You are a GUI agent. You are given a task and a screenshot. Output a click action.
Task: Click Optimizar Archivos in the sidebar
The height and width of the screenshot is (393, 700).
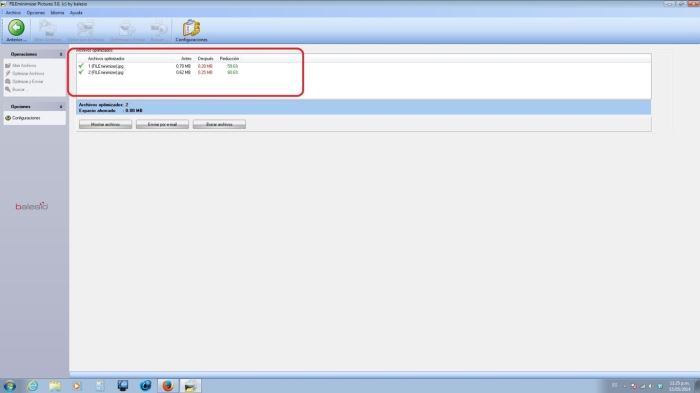point(28,74)
